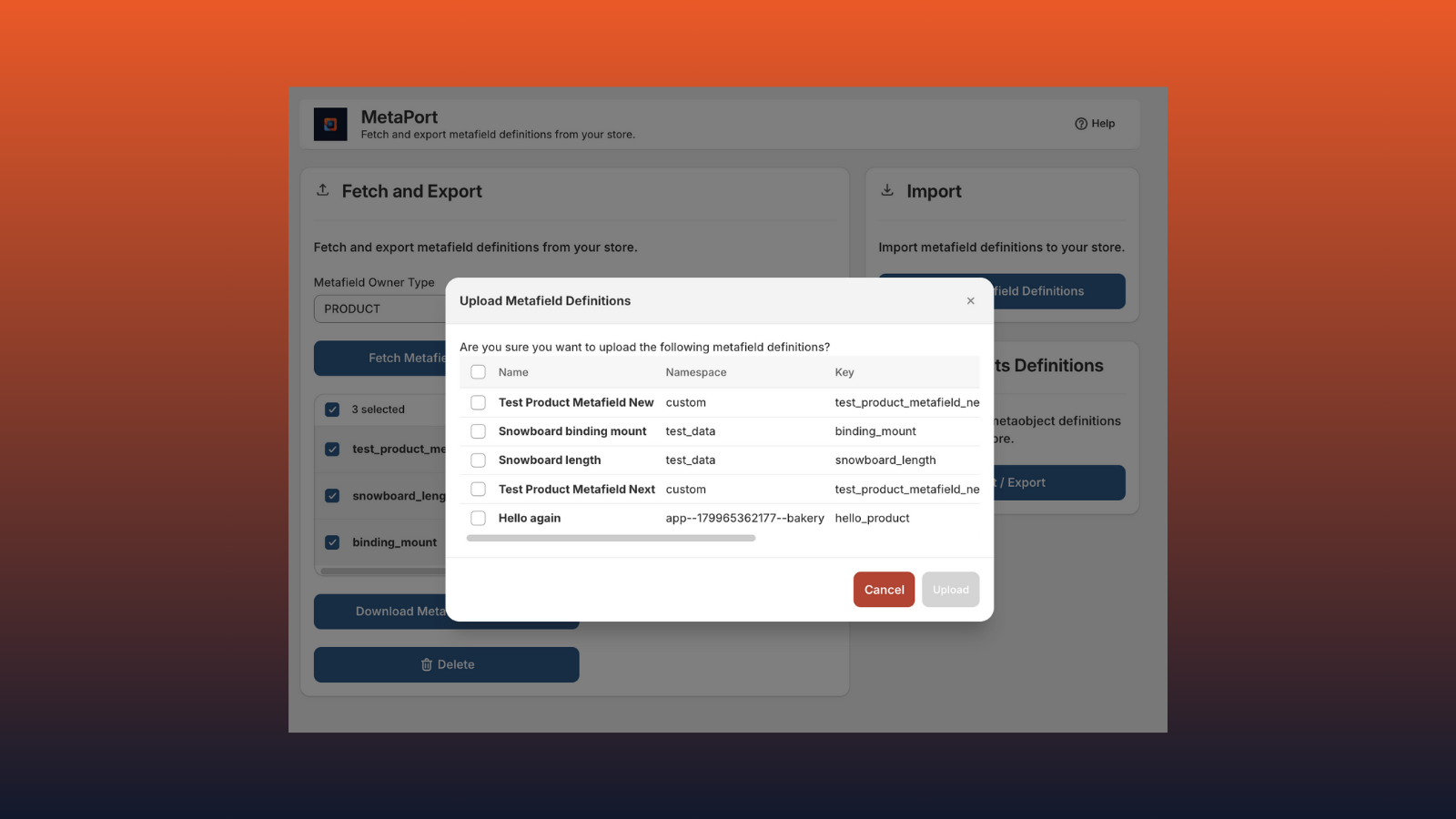Click the Upload button in dialog

pyautogui.click(x=950, y=590)
